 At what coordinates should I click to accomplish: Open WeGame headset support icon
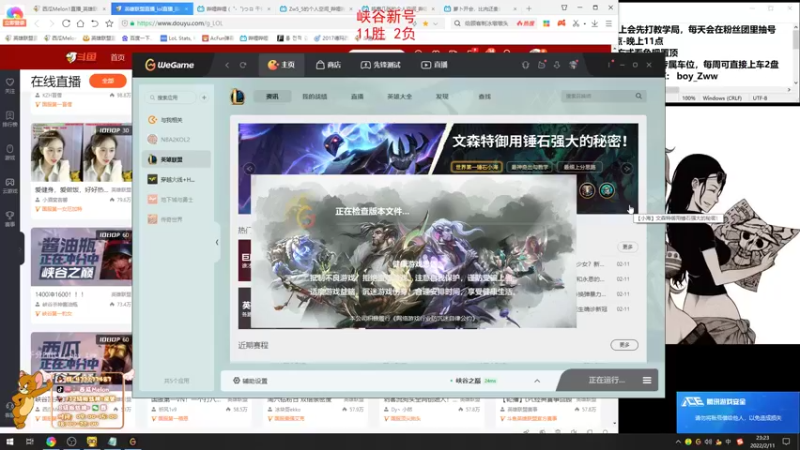coord(526,65)
